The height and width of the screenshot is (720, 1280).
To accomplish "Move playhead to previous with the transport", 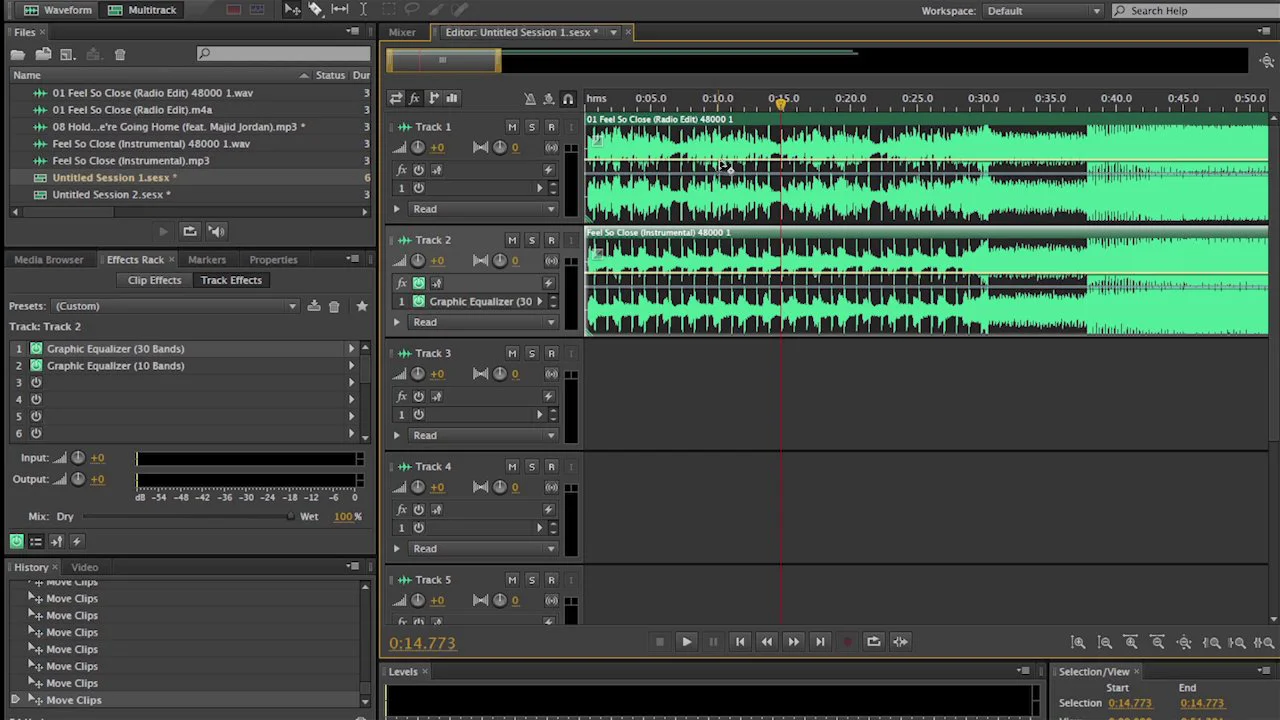I will 740,642.
